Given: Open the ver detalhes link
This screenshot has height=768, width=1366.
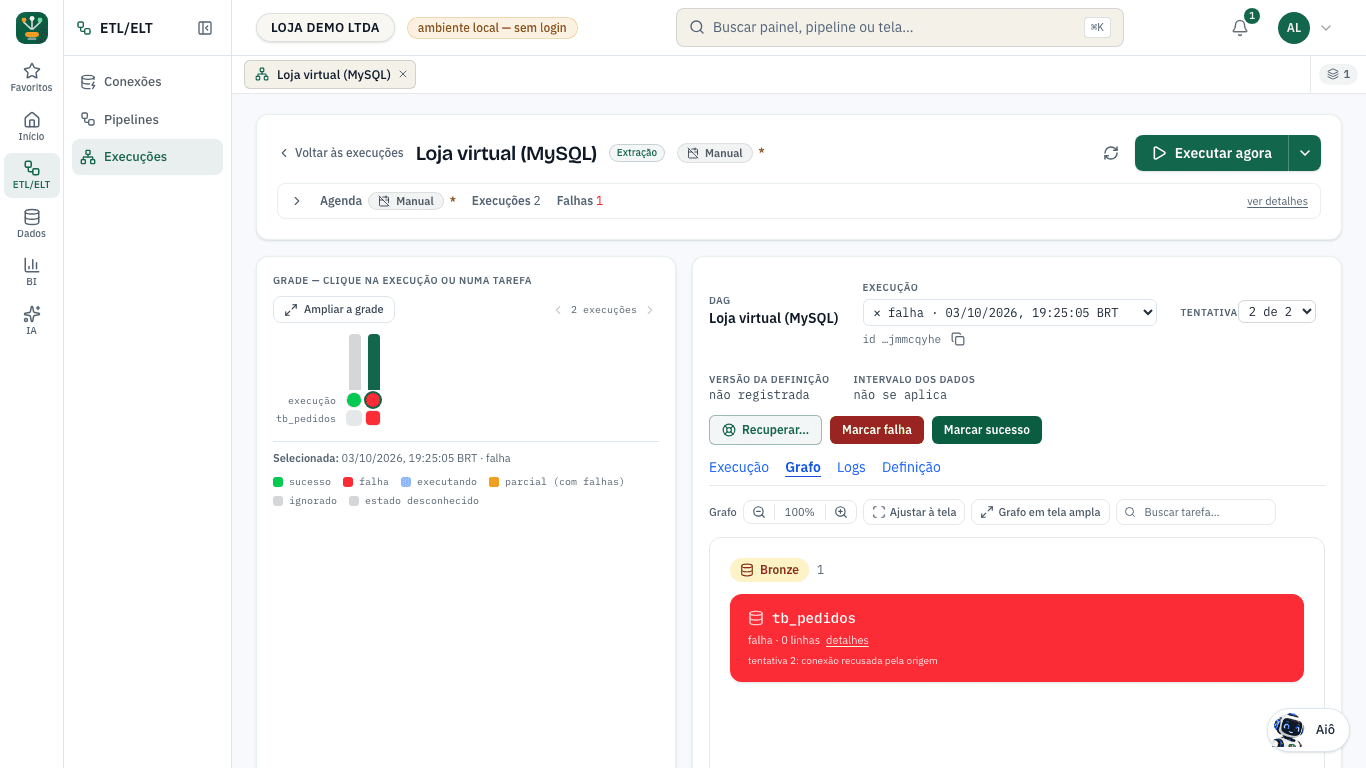Looking at the screenshot, I should (1277, 201).
